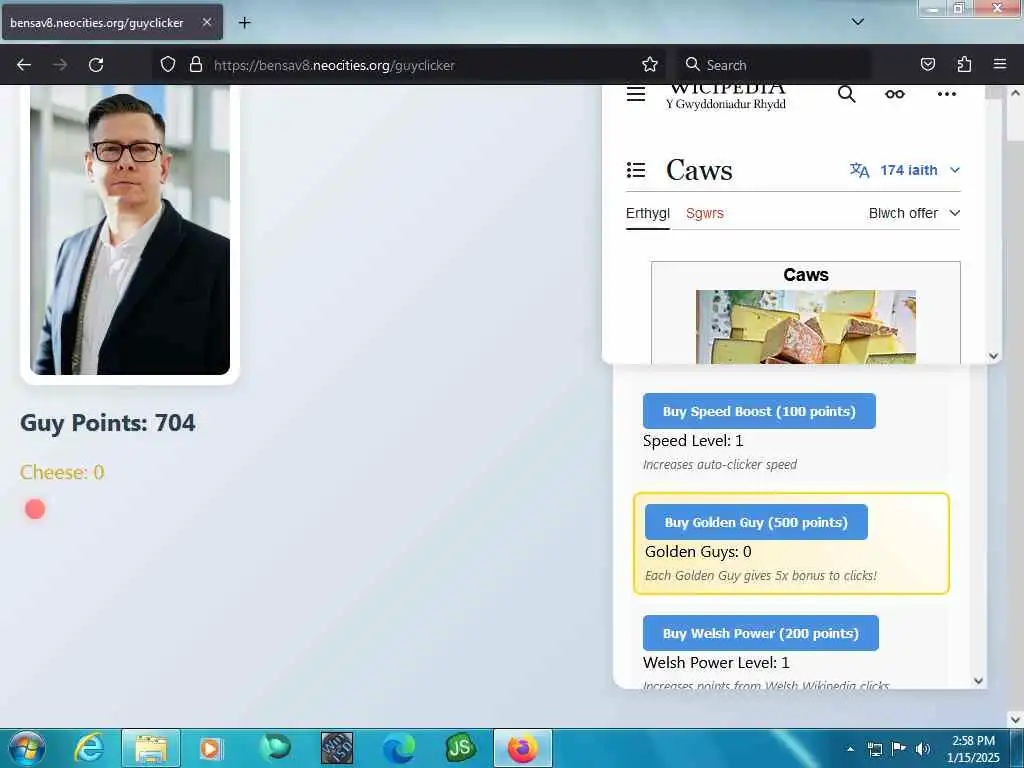Open the green bird app on taskbar
The height and width of the screenshot is (768, 1024).
275,748
